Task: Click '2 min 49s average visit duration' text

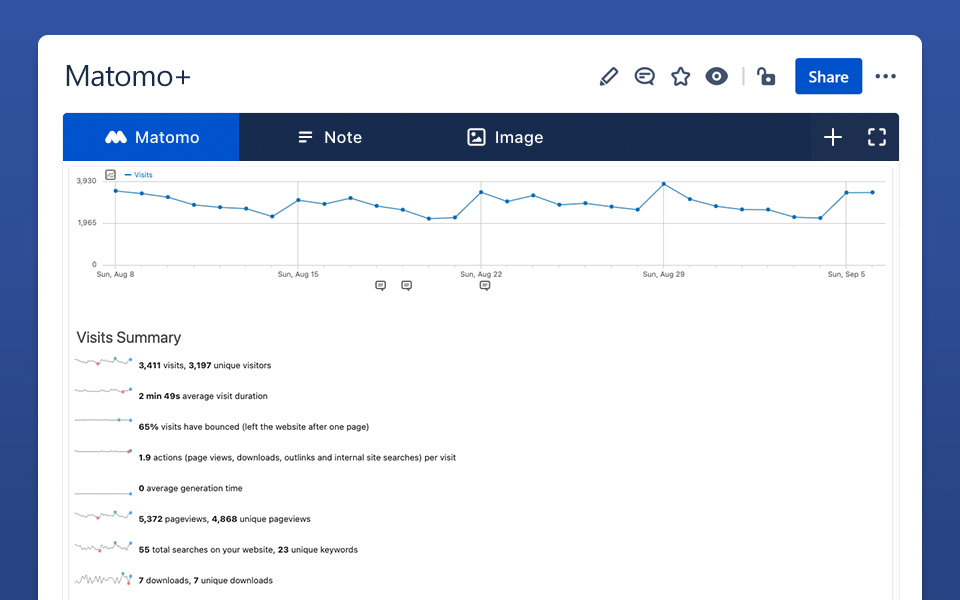Action: tap(203, 396)
